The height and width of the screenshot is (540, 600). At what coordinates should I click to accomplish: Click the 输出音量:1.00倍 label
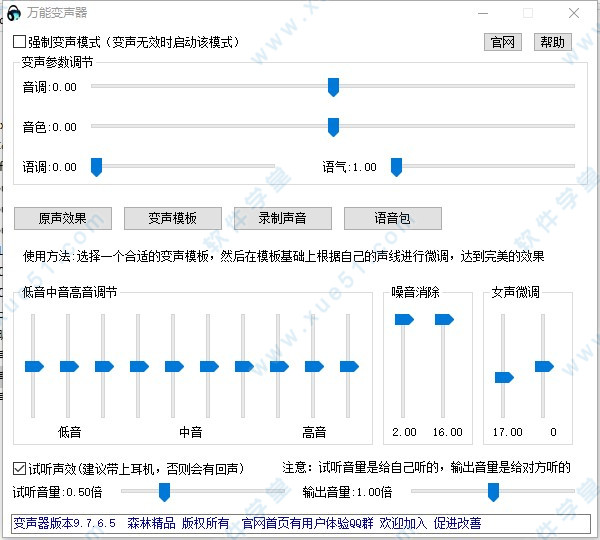347,492
